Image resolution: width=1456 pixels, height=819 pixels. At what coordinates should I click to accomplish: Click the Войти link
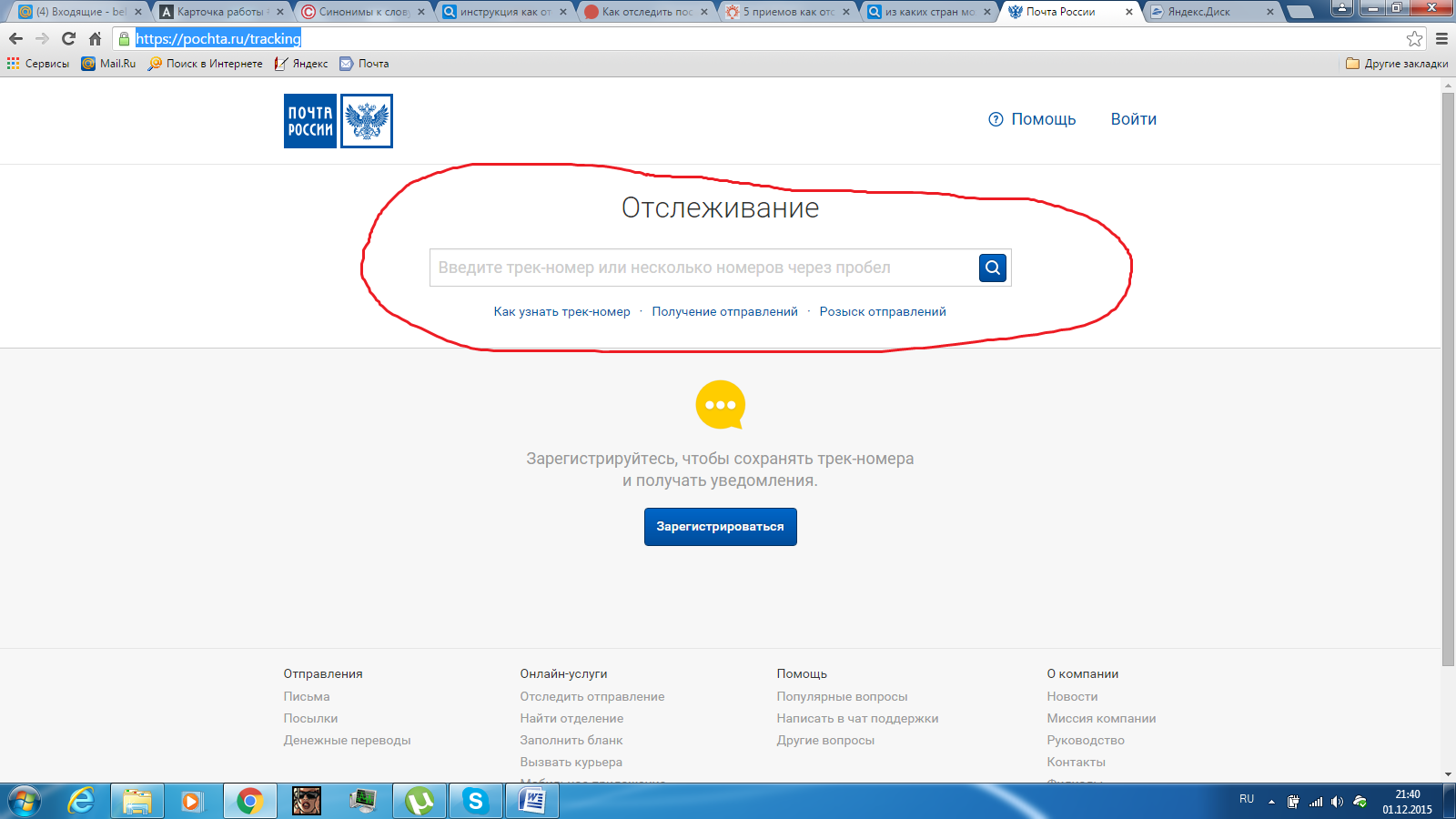tap(1134, 119)
